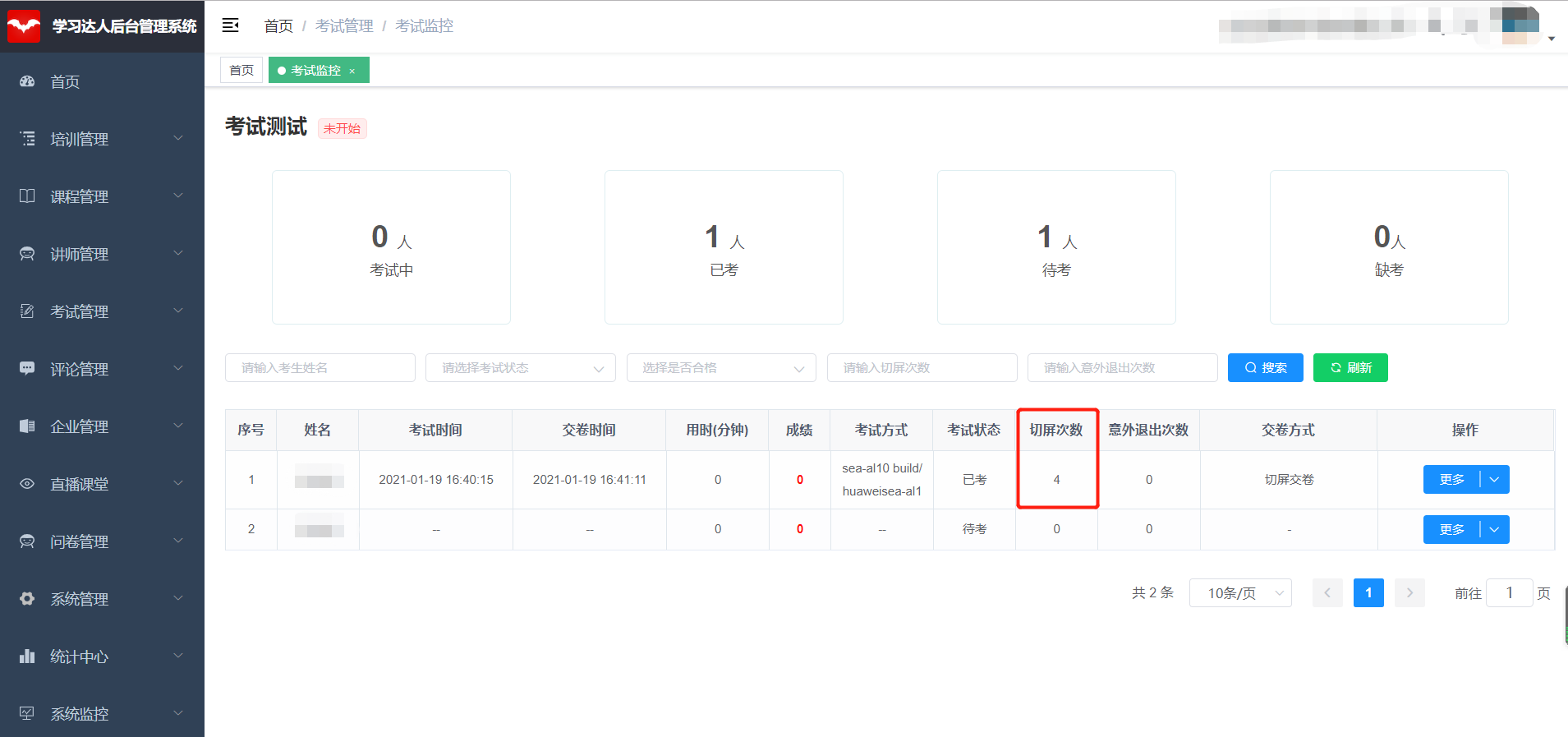Click the 已考 count card
Screen dimensions: 1568x737
(724, 247)
